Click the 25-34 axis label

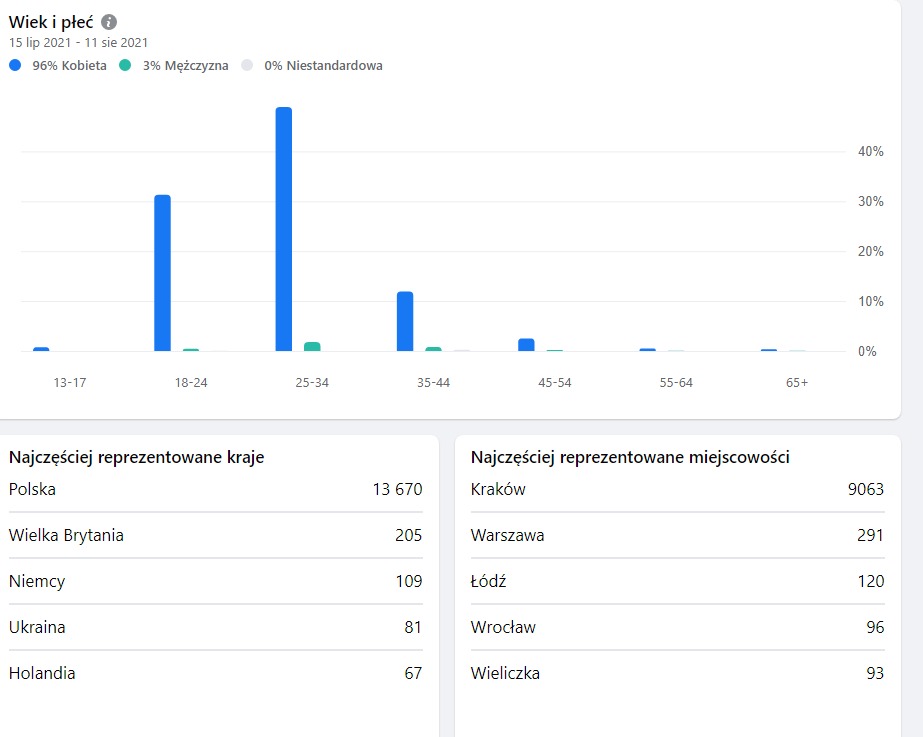tap(312, 383)
